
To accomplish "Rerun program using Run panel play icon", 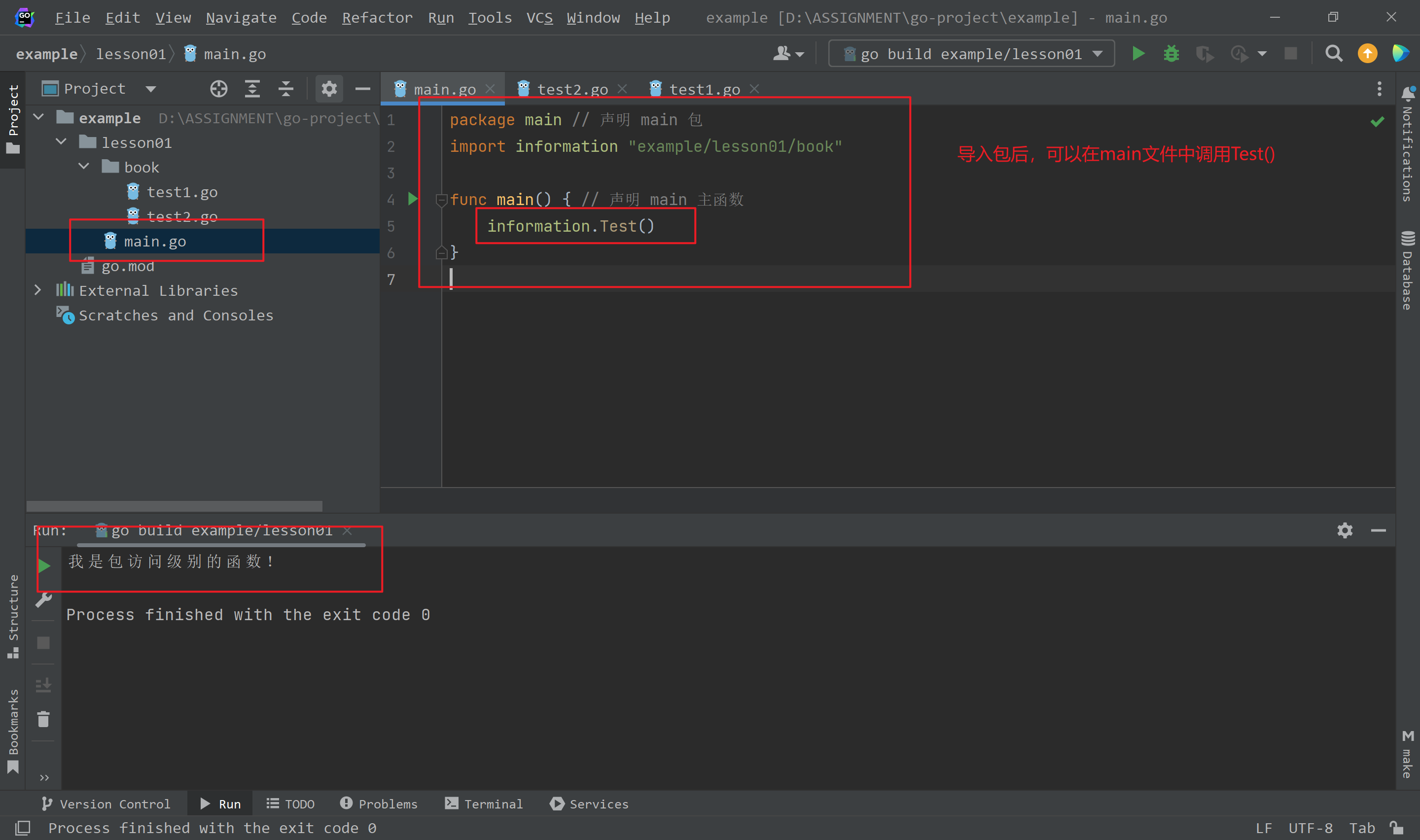I will 44,565.
